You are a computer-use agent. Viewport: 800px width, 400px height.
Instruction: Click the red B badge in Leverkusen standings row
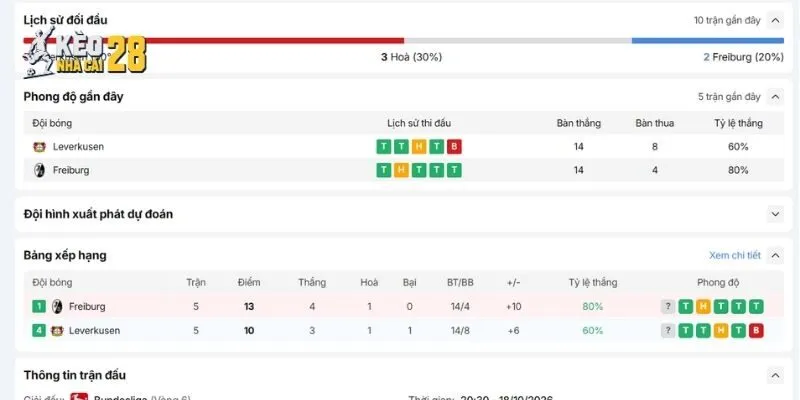click(756, 331)
